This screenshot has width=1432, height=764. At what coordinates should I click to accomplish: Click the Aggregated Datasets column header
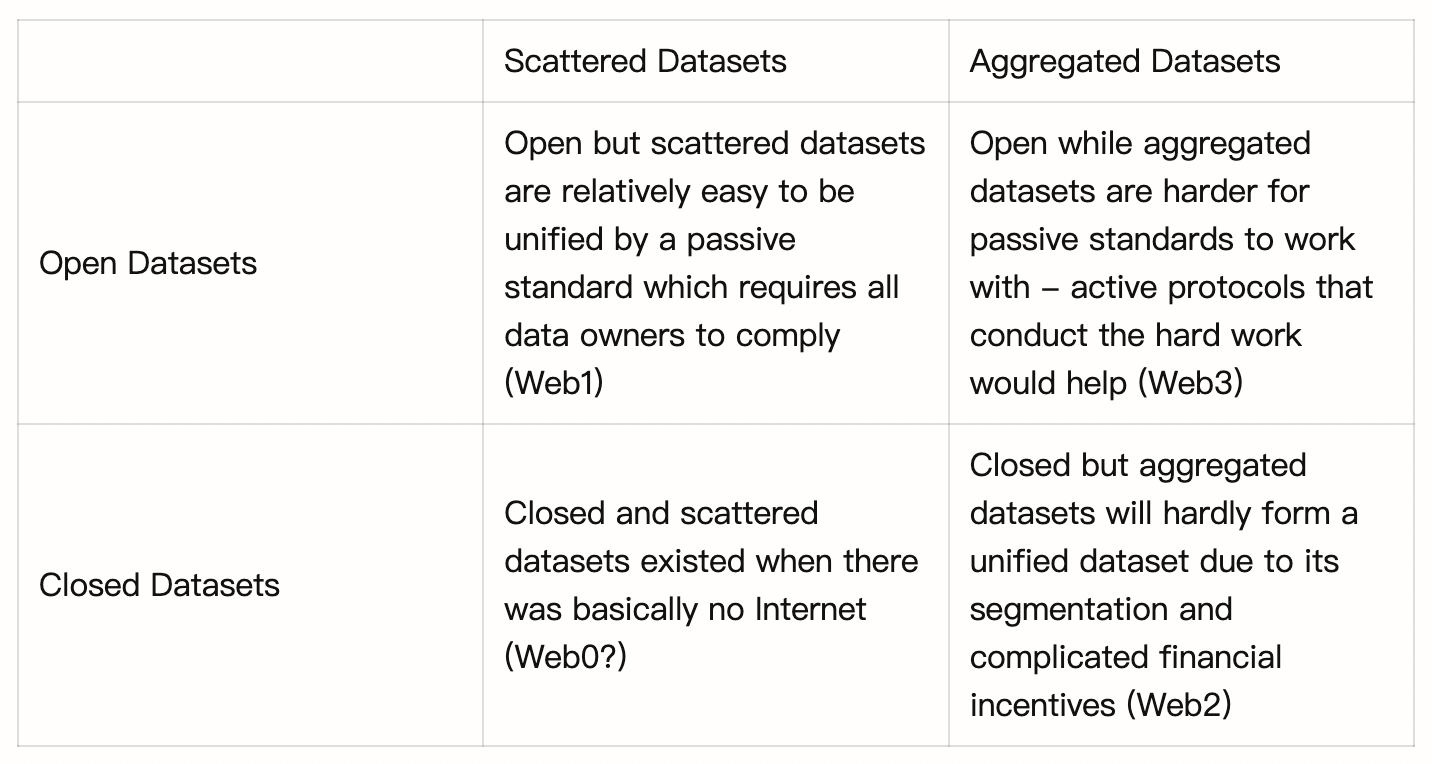[1124, 61]
